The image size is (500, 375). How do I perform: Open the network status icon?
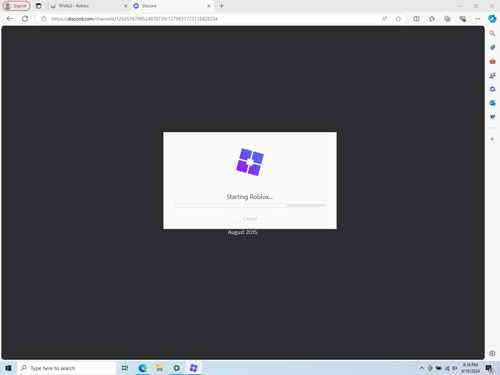point(447,368)
